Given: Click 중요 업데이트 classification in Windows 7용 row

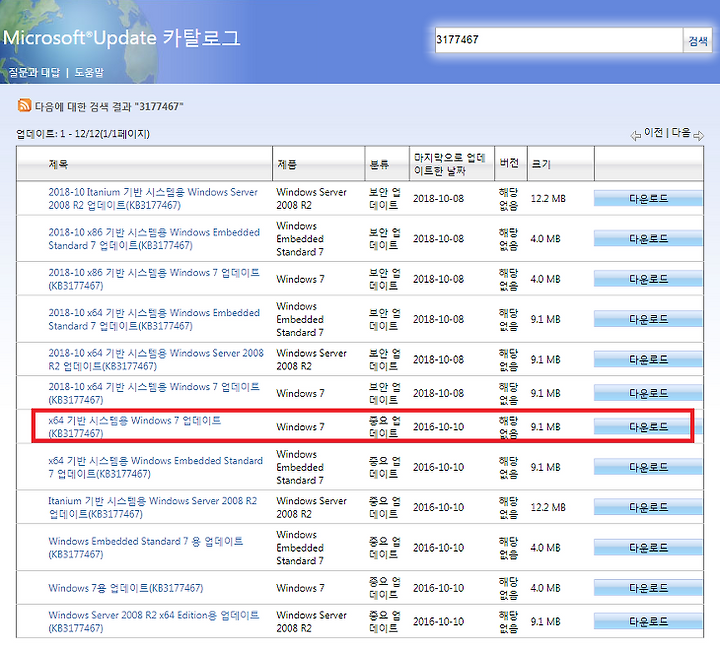Looking at the screenshot, I should click(x=384, y=588).
